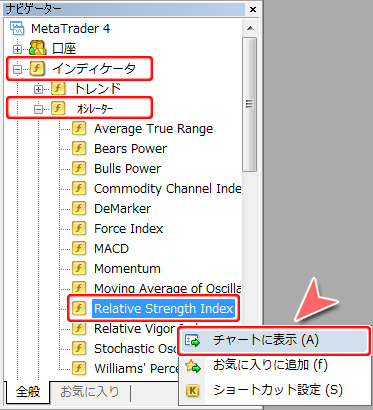This screenshot has height=410, width=373.
Task: Select the インディケータ tree label
Action: [94, 69]
